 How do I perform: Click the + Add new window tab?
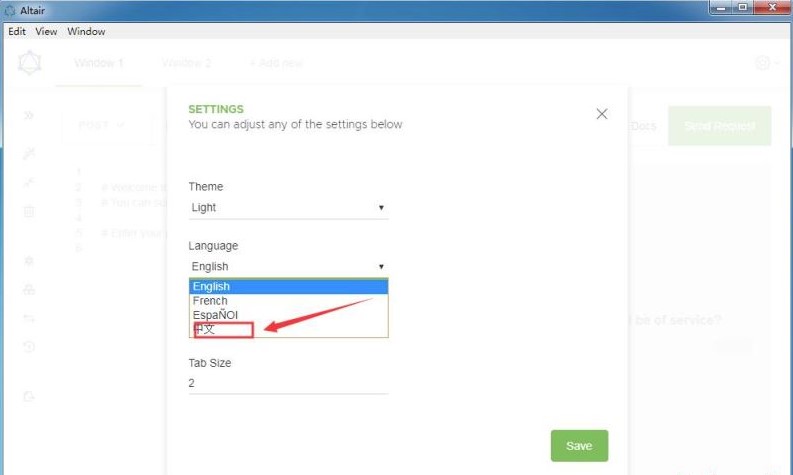pos(276,63)
